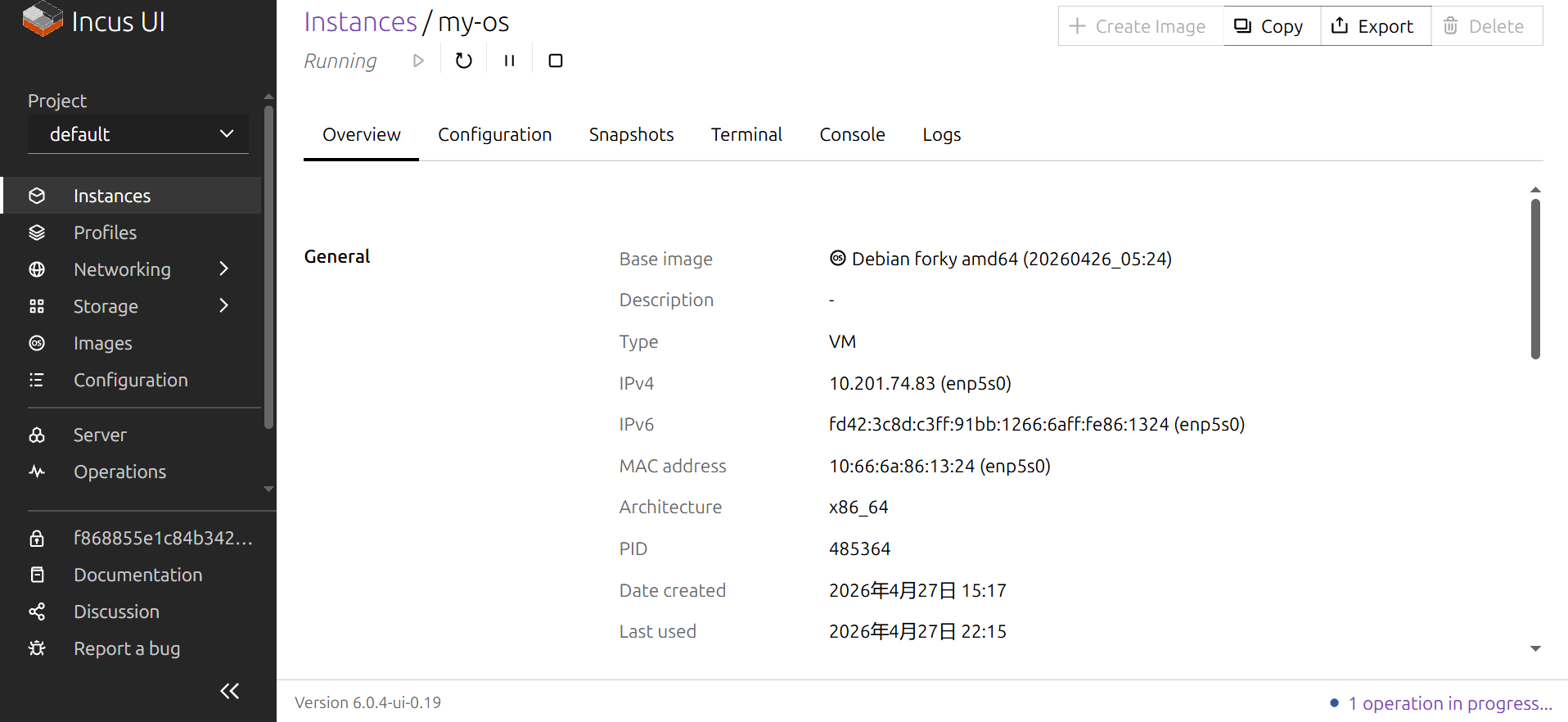Viewport: 1568px width, 722px height.
Task: Click the Copy instance button
Action: [x=1271, y=26]
